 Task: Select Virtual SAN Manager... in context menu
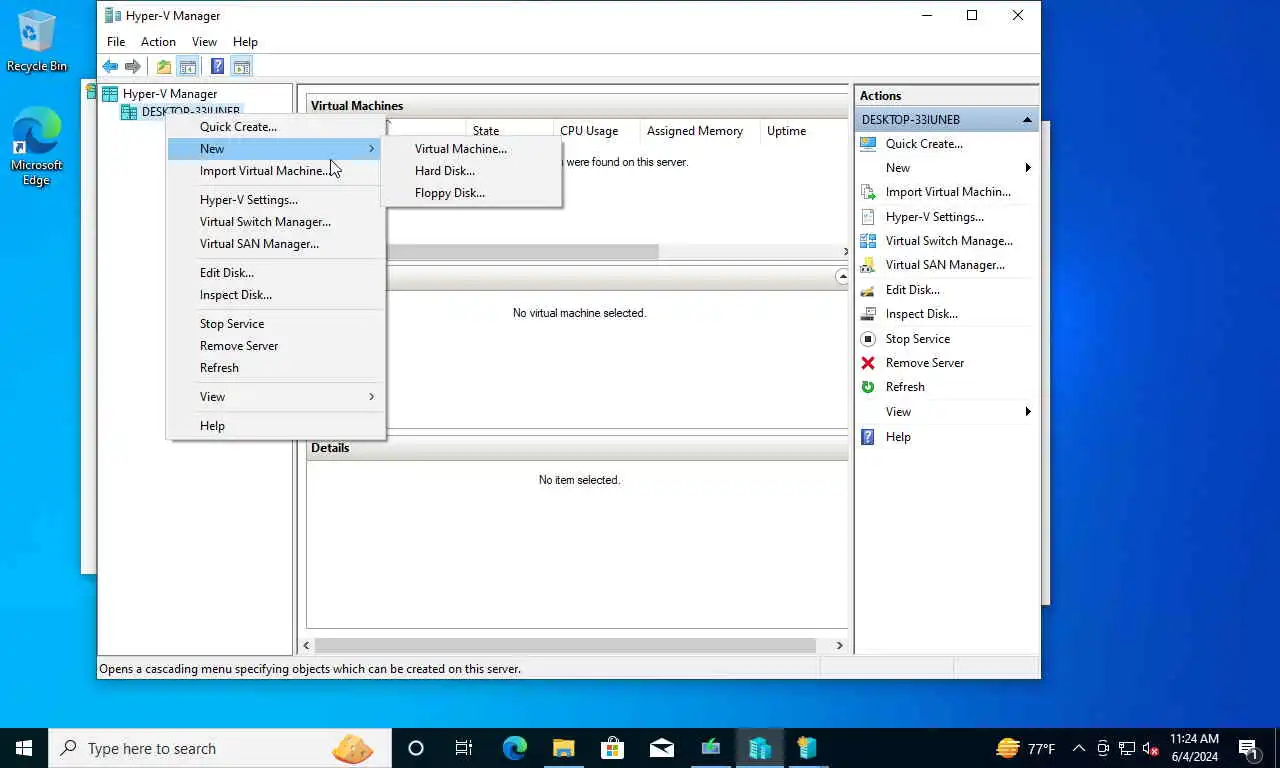pos(275,244)
